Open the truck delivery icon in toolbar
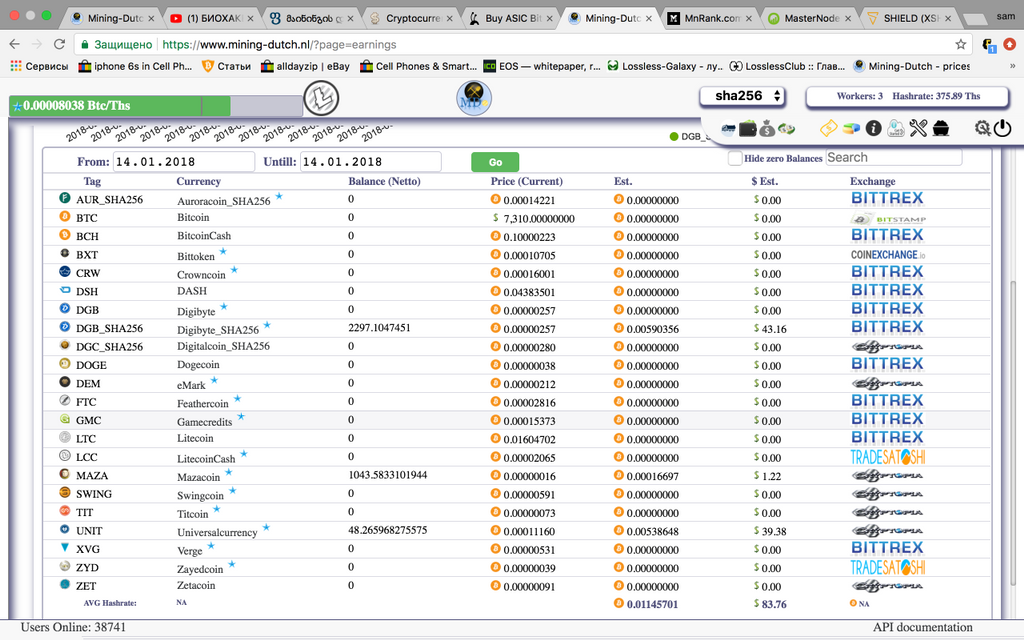 [x=728, y=129]
